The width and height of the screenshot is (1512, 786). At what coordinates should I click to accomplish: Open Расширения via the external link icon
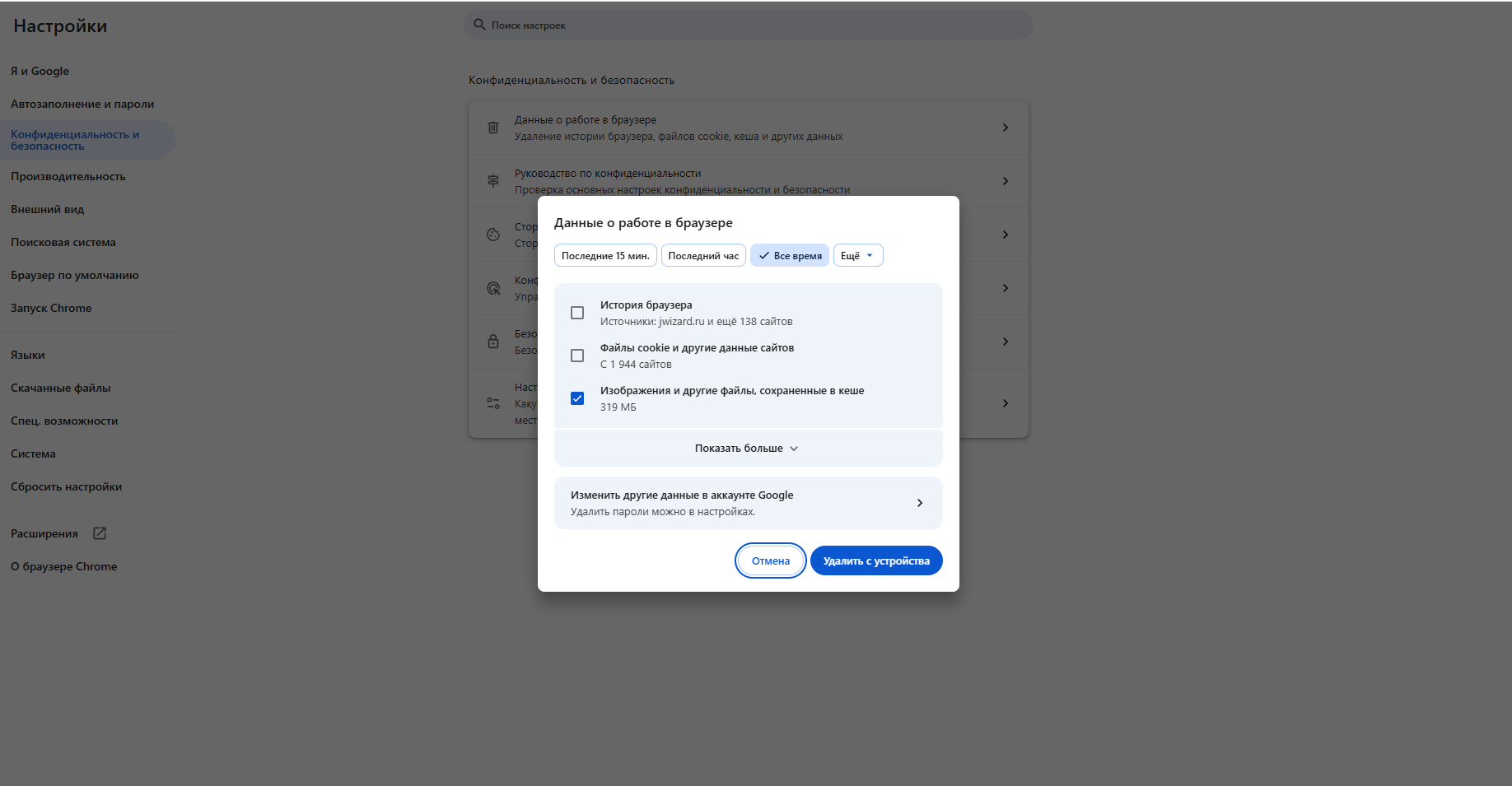(x=99, y=533)
